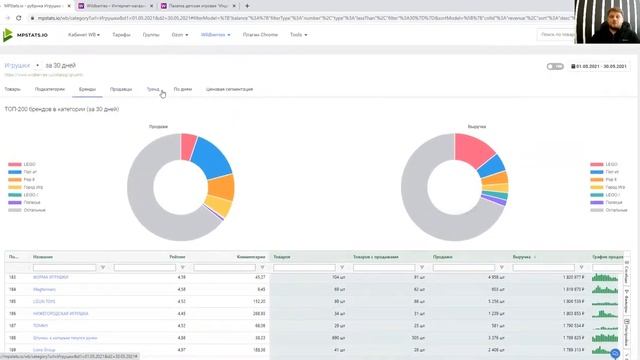
Task: Open the Фильтры side panel
Action: pyautogui.click(x=627, y=302)
